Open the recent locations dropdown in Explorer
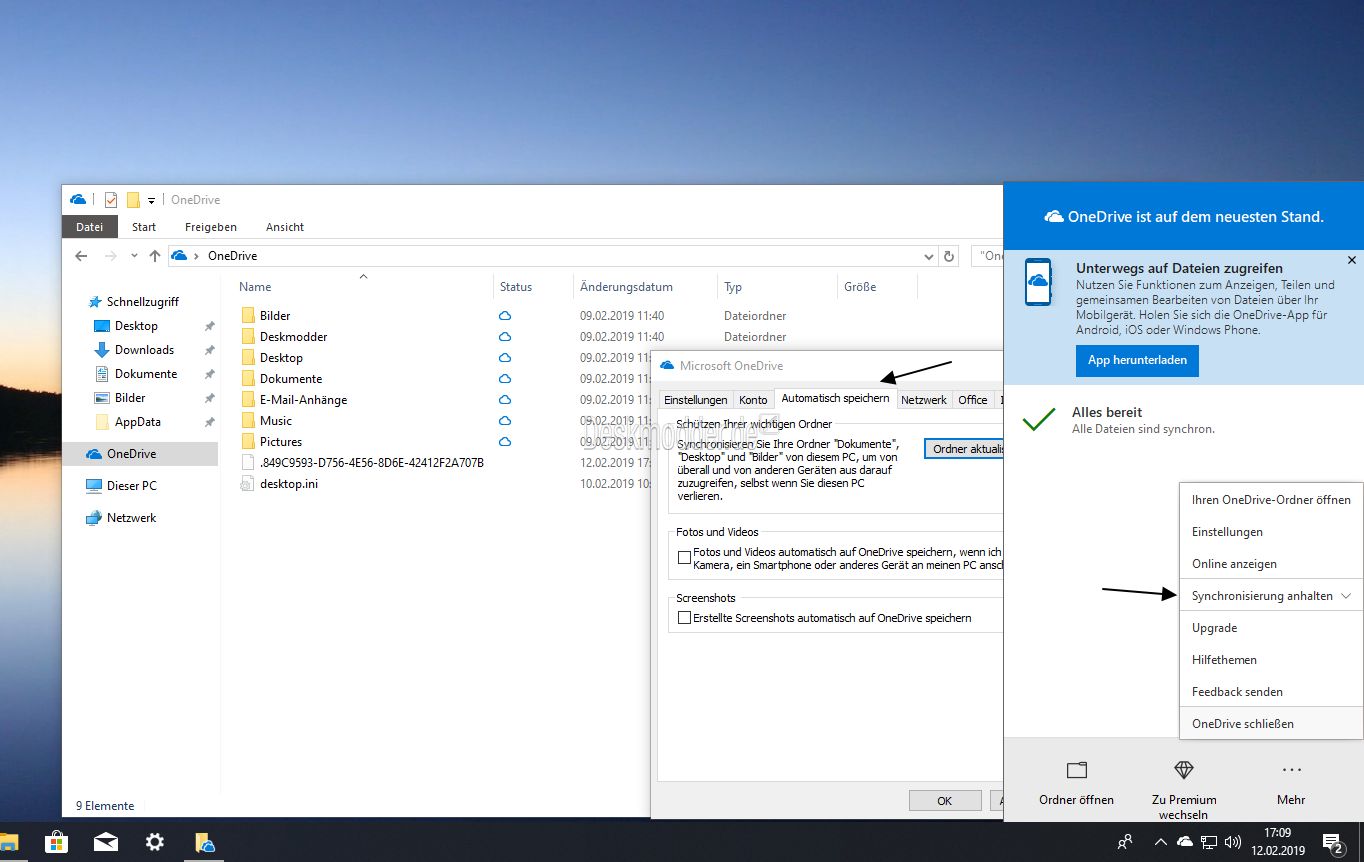The image size is (1364, 862). pyautogui.click(x=134, y=256)
